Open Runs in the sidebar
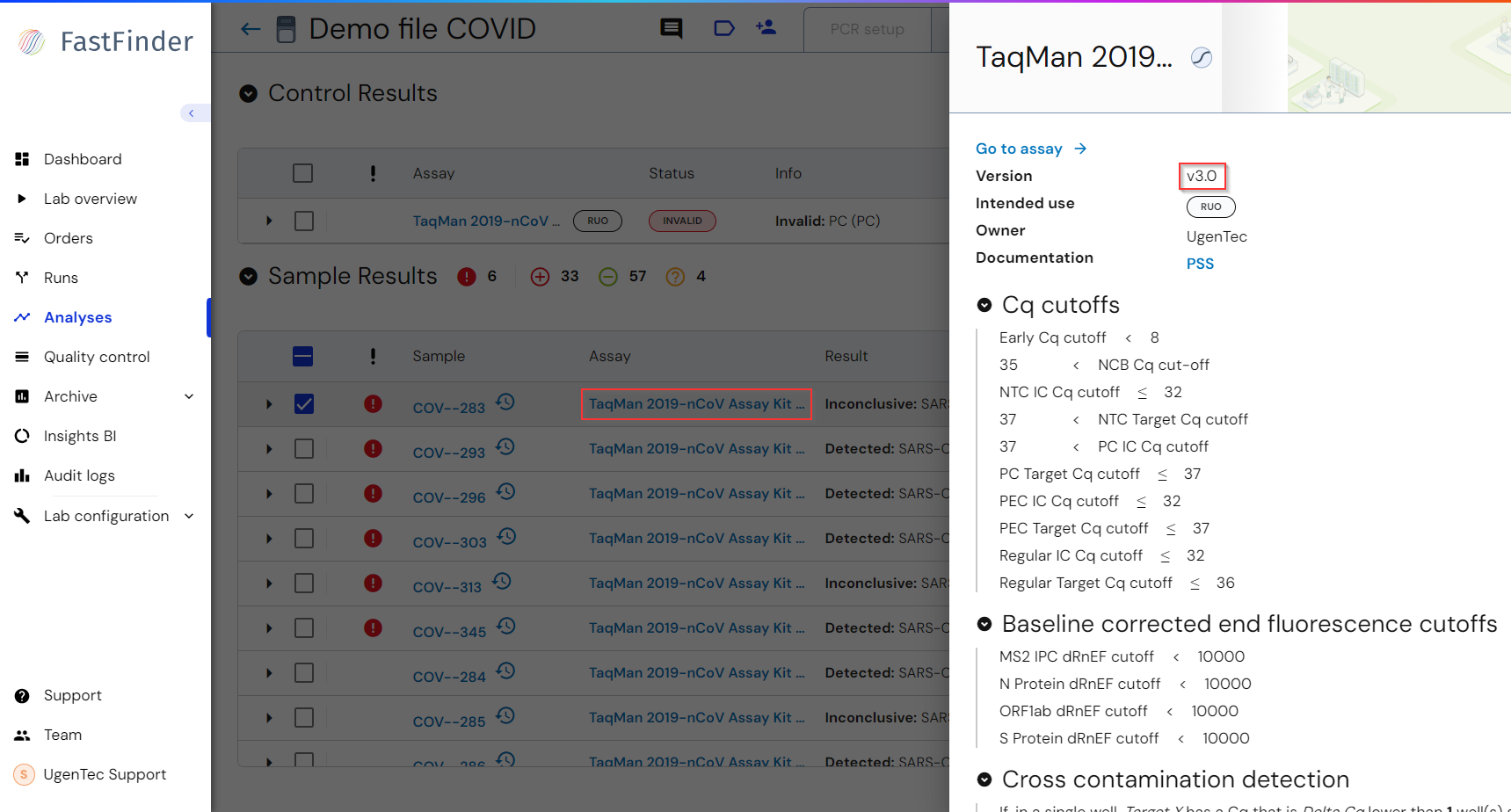This screenshot has height=812, width=1511. [61, 278]
